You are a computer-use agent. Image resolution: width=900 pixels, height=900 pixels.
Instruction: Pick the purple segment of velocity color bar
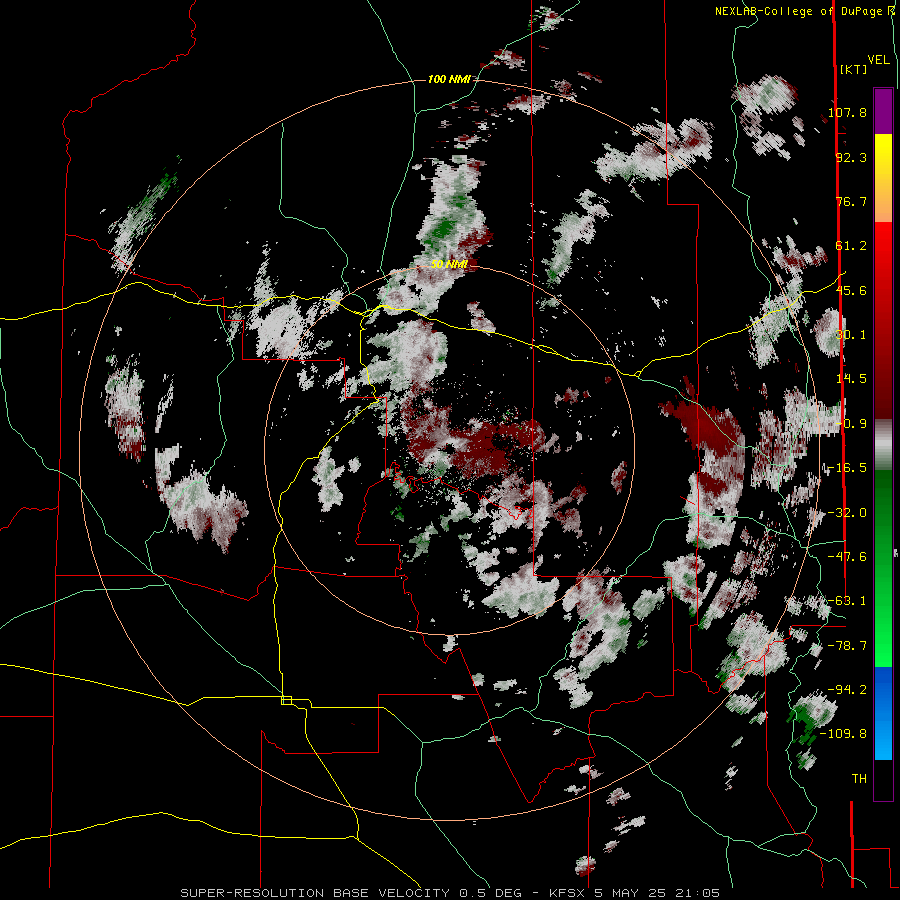883,112
